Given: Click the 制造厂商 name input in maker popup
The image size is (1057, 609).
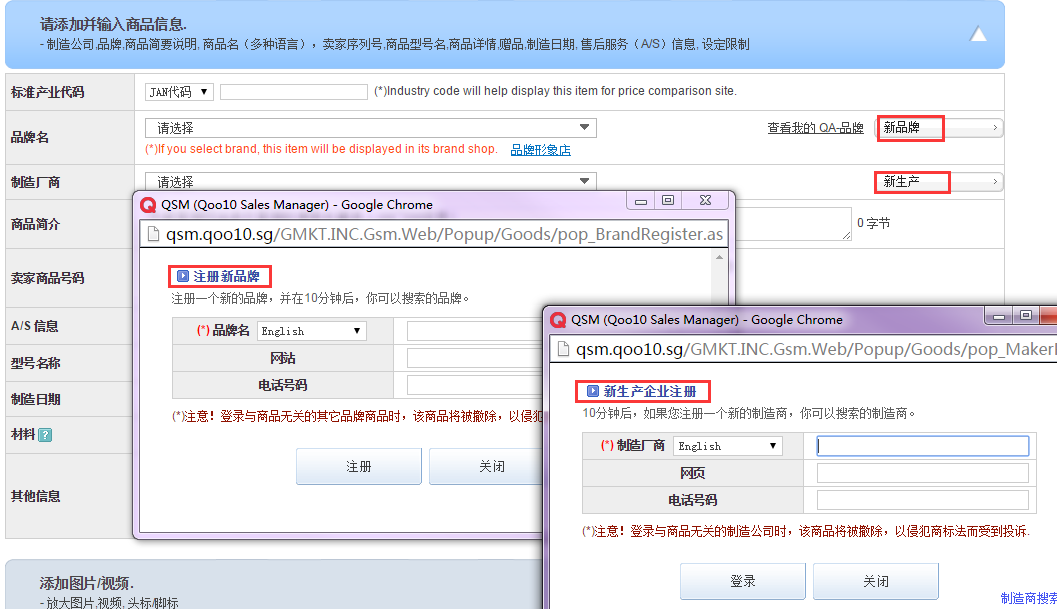Looking at the screenshot, I should coord(923,446).
